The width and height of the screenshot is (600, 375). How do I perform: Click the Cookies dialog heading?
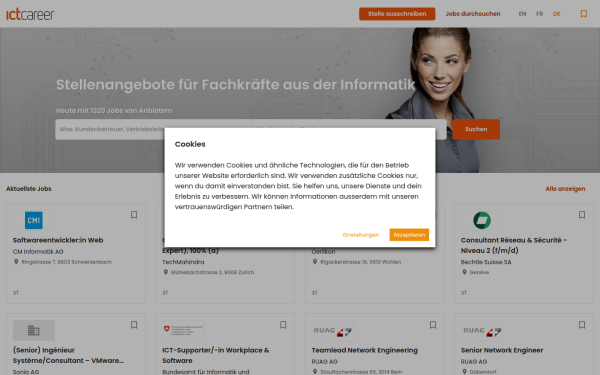(x=190, y=144)
